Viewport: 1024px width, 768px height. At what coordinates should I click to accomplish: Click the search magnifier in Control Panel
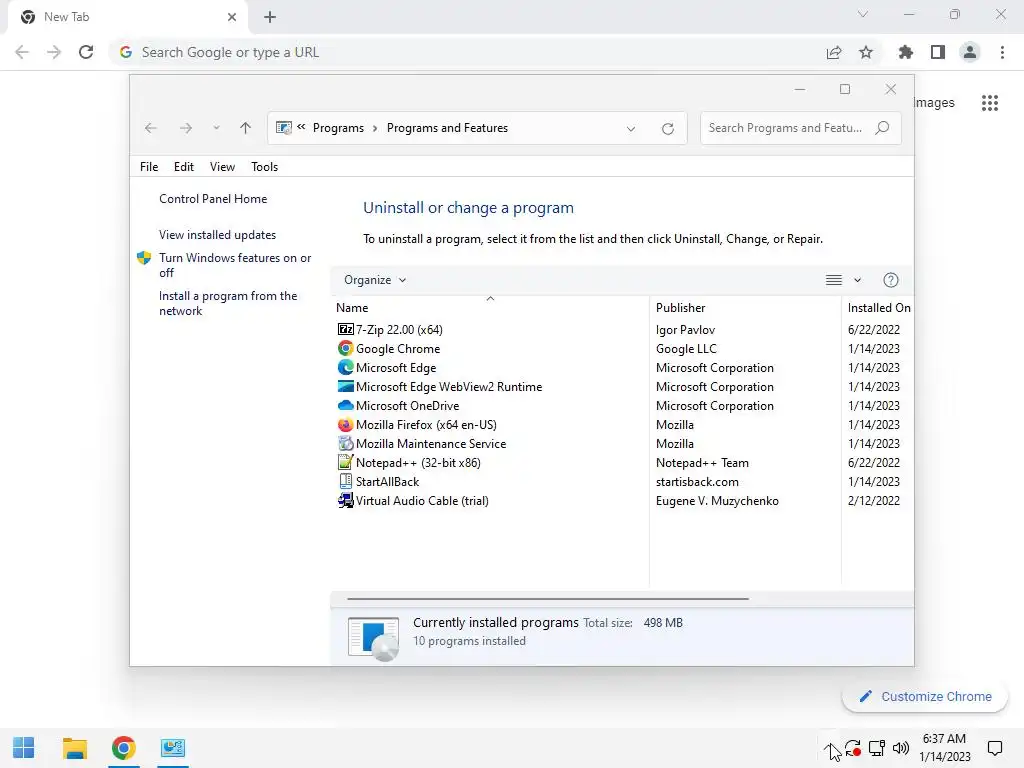(882, 127)
